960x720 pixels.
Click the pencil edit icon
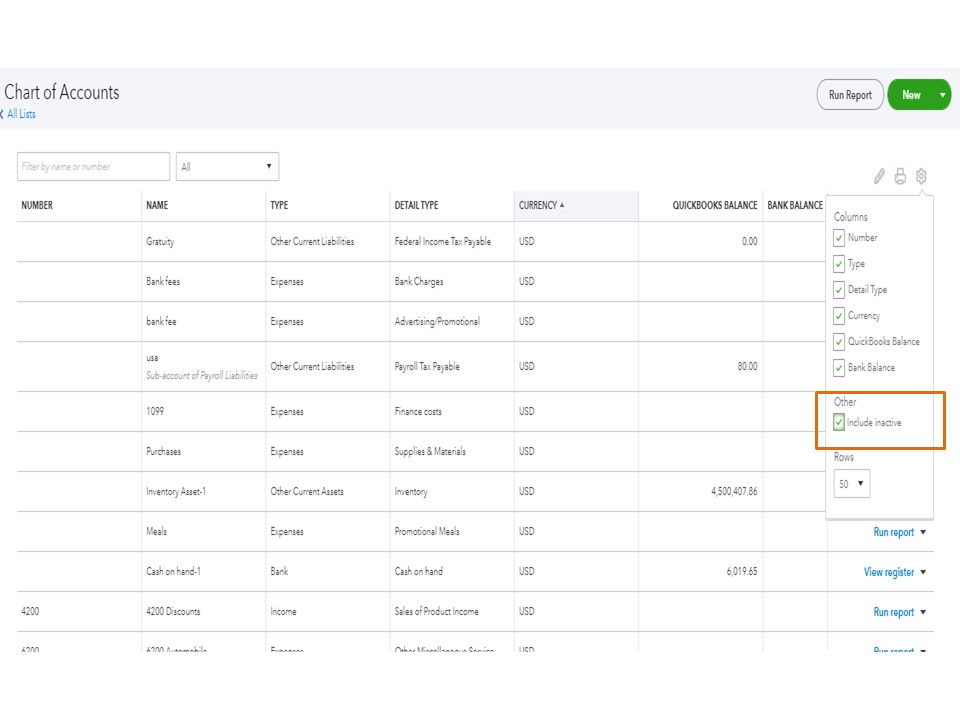(879, 176)
